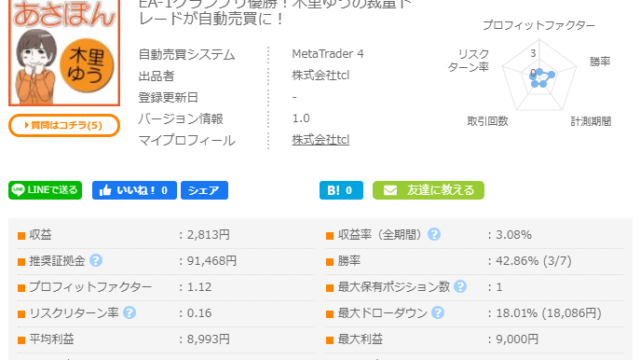Click the product title headline text
The image size is (640, 360).
pyautogui.click(x=276, y=12)
